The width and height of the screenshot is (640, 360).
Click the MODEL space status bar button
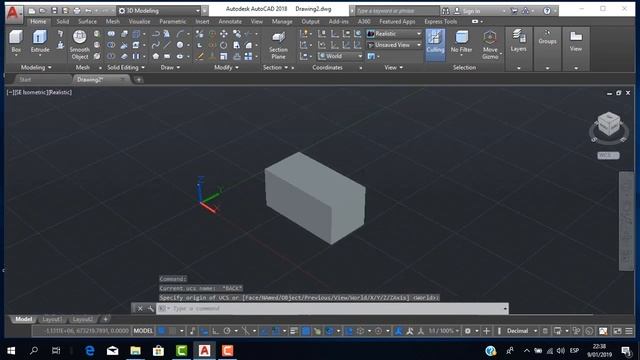click(x=143, y=331)
